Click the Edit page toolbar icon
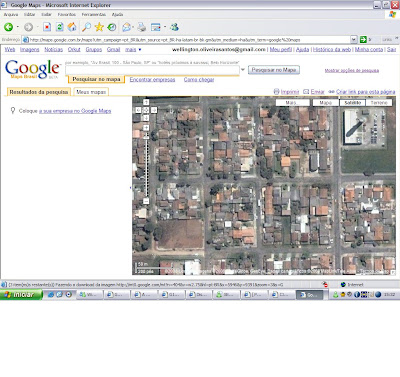 click(156, 27)
